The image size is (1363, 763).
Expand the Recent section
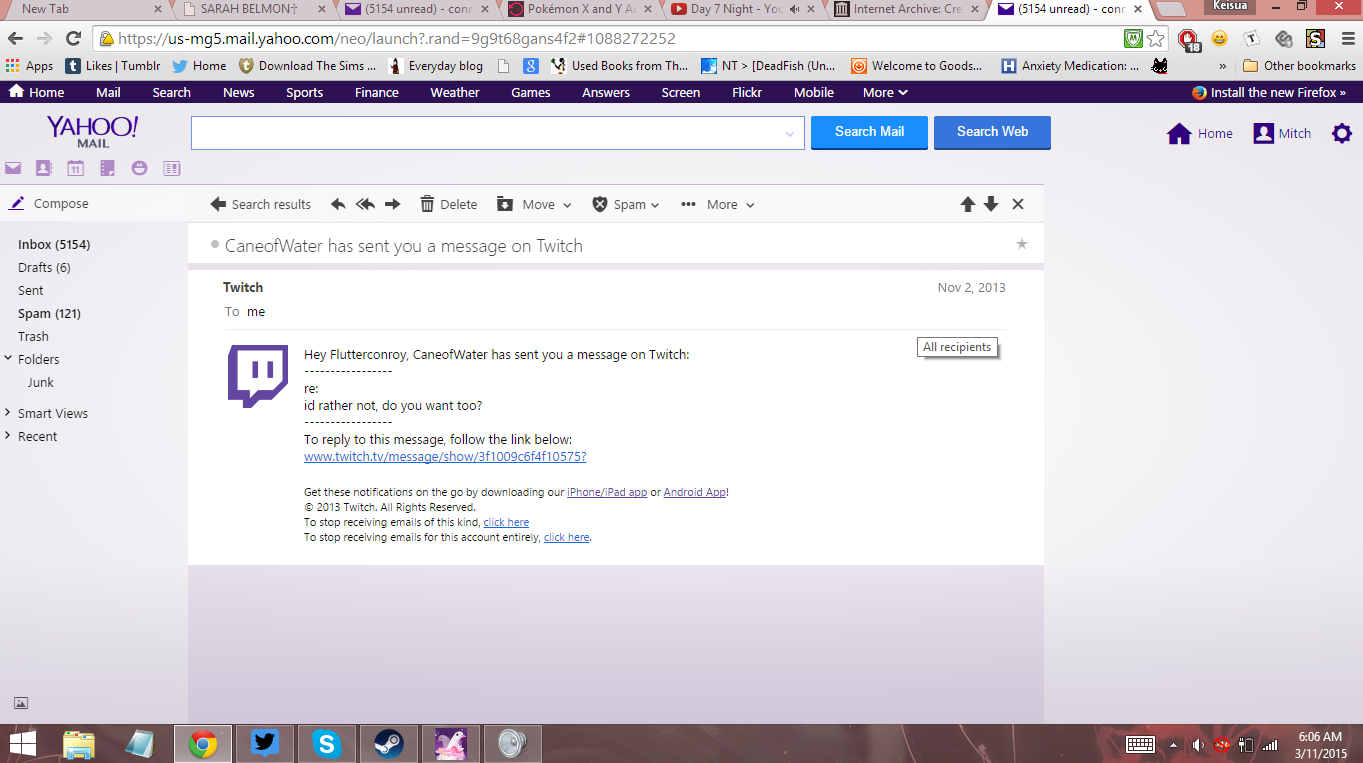click(8, 435)
